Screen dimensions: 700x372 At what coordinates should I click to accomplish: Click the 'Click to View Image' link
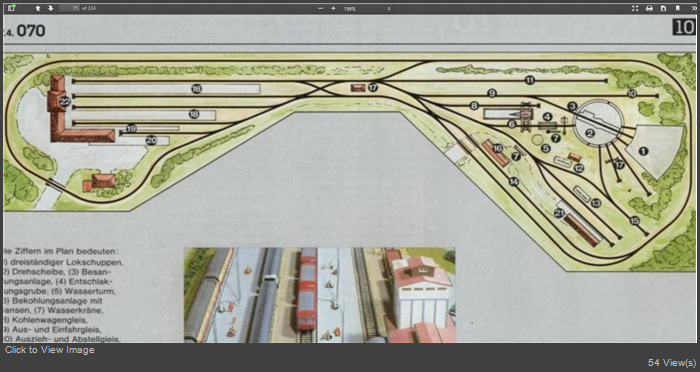pyautogui.click(x=50, y=350)
